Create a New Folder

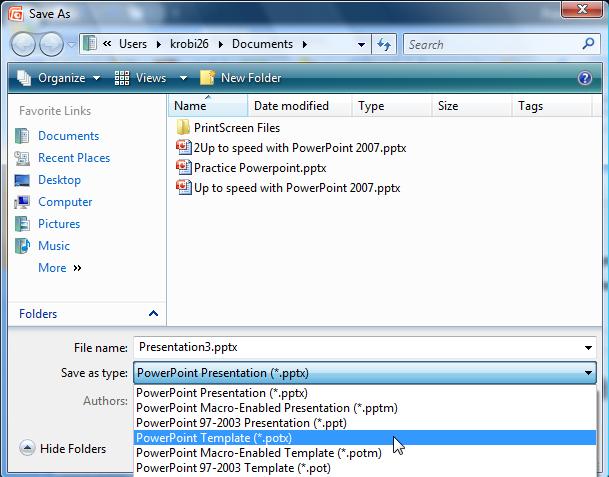point(240,78)
